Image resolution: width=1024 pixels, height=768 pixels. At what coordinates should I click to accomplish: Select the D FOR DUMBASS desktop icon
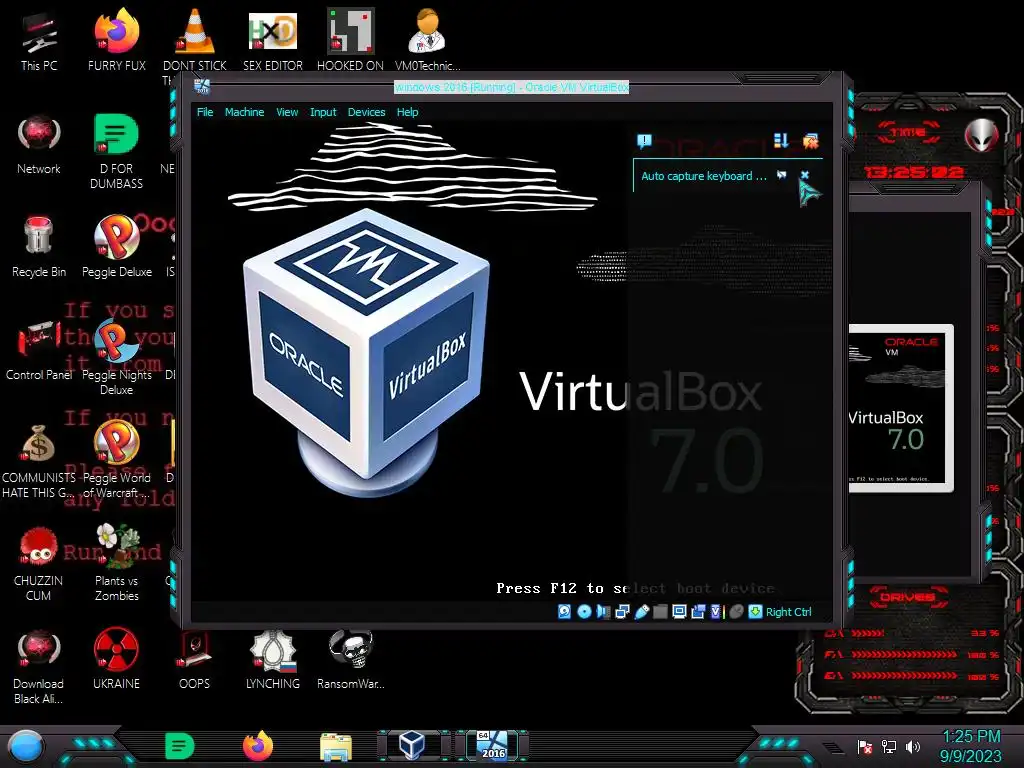116,152
